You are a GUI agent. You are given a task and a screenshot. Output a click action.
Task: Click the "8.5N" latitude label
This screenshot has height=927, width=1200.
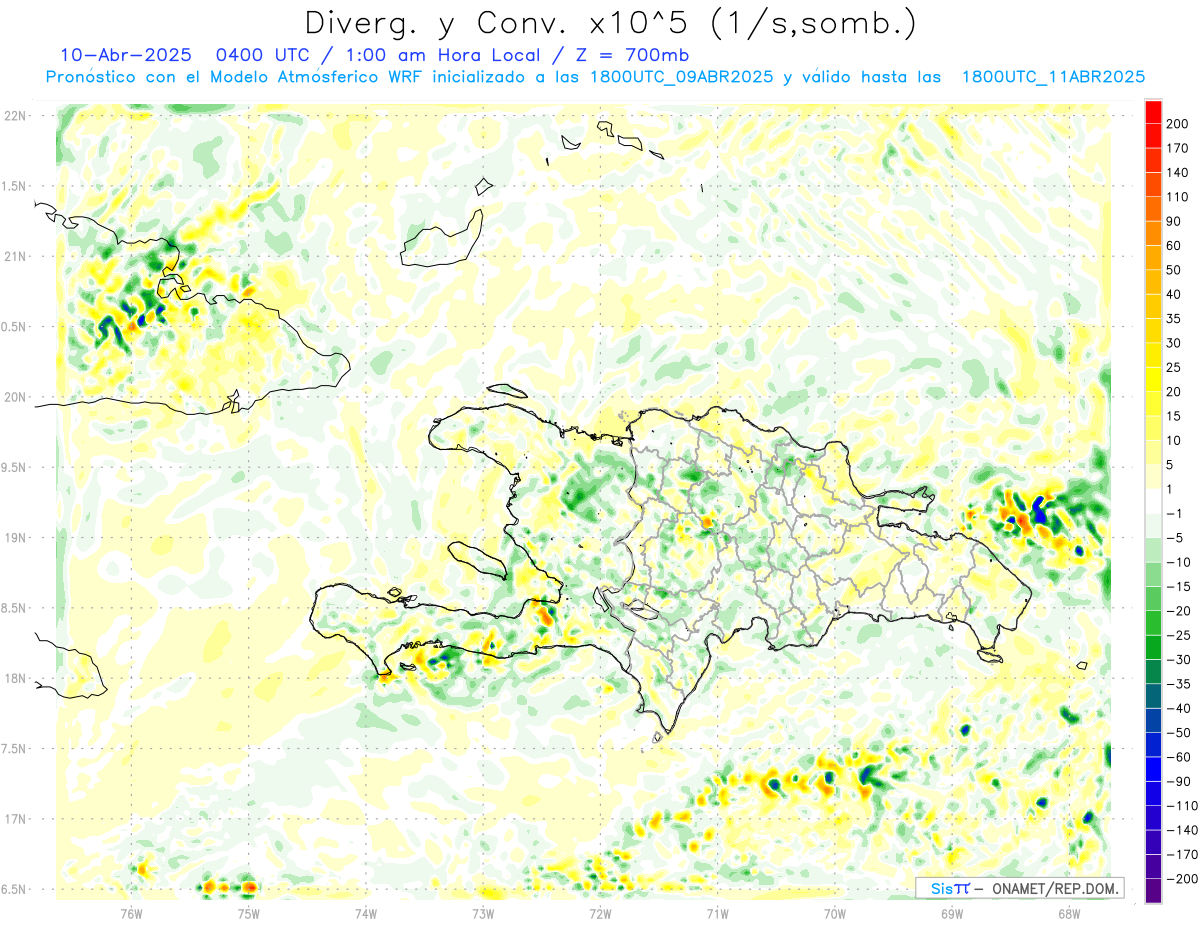pyautogui.click(x=15, y=608)
